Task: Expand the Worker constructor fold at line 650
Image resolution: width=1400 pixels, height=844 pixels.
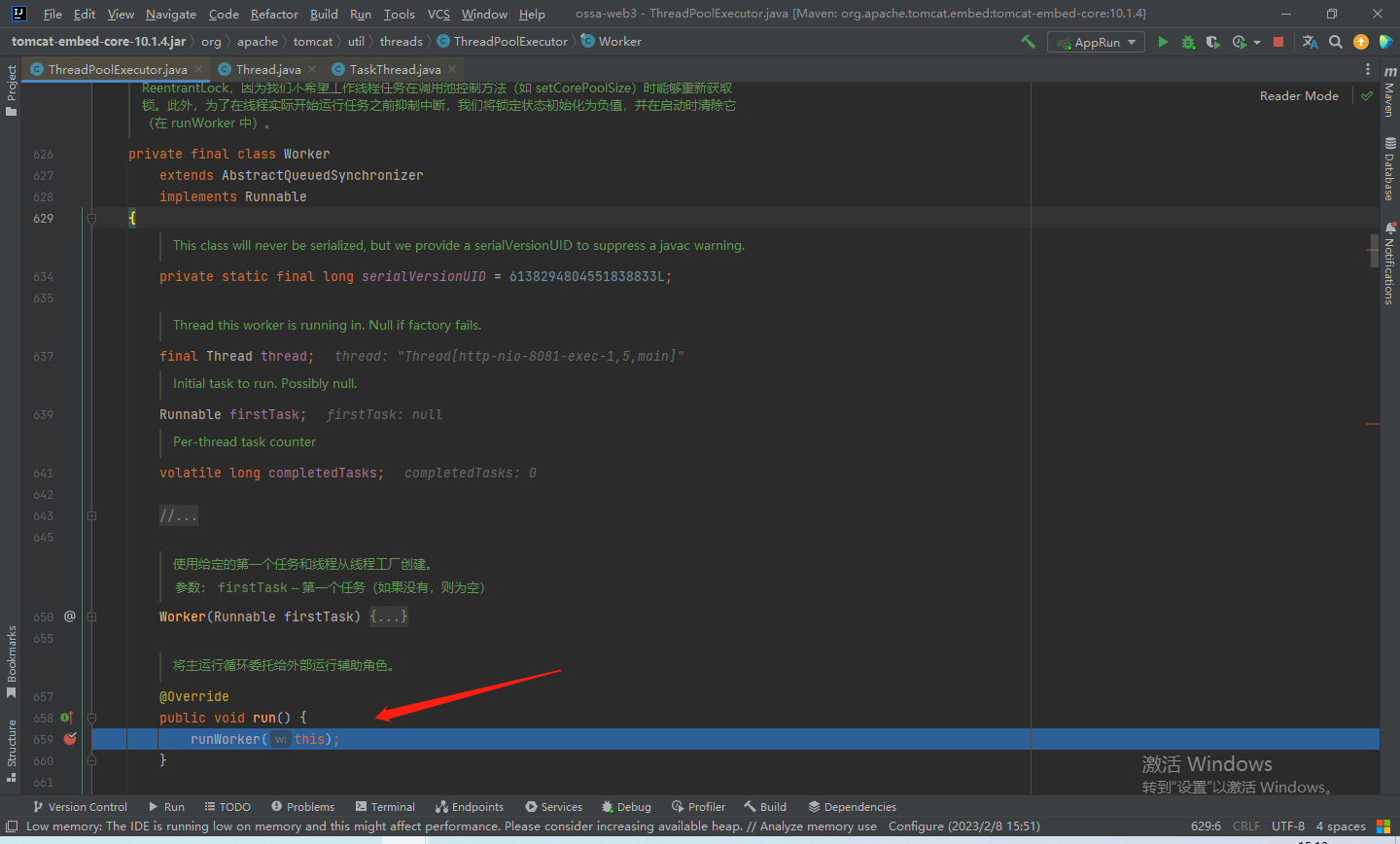Action: [91, 616]
